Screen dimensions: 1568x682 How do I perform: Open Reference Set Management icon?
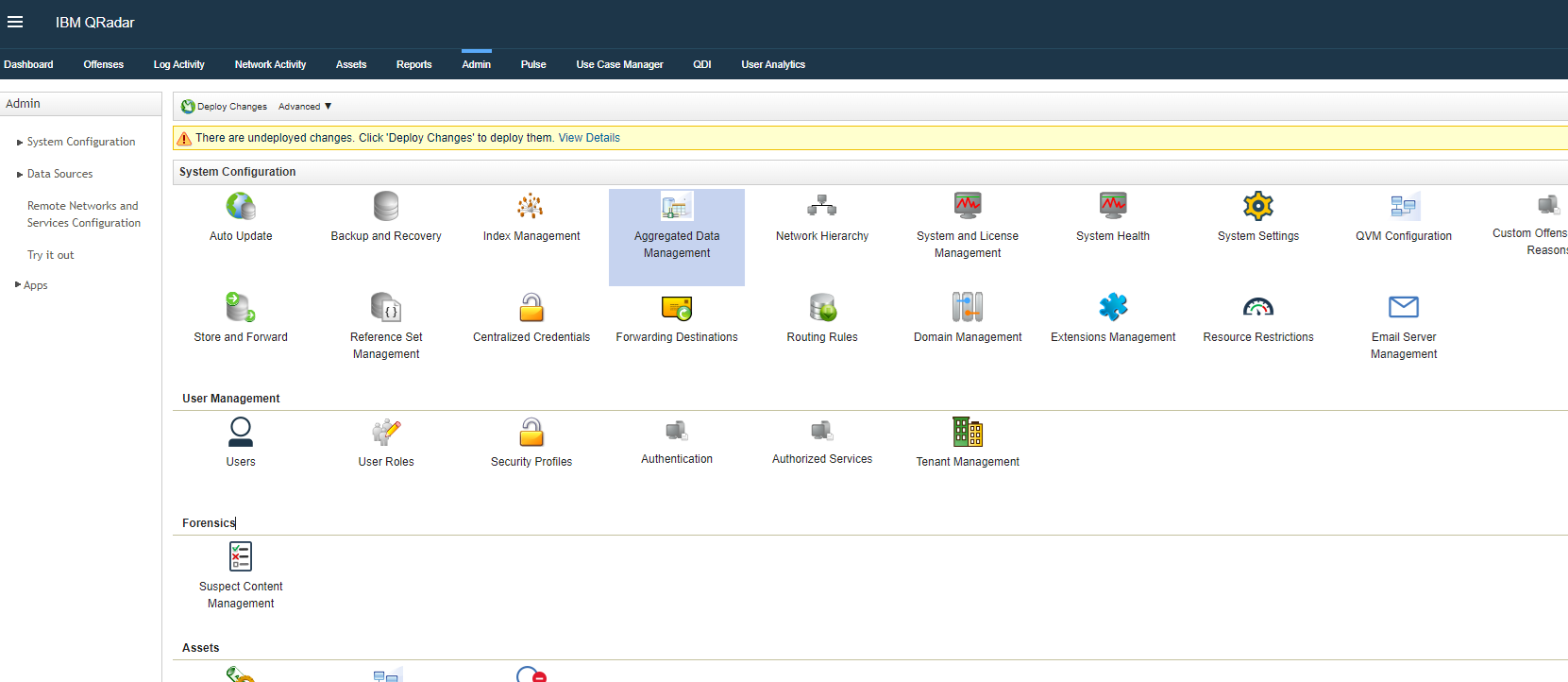386,307
